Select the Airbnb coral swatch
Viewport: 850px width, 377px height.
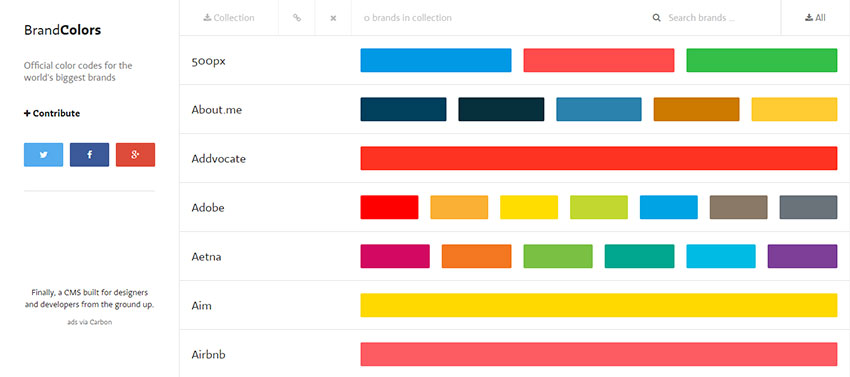(599, 354)
